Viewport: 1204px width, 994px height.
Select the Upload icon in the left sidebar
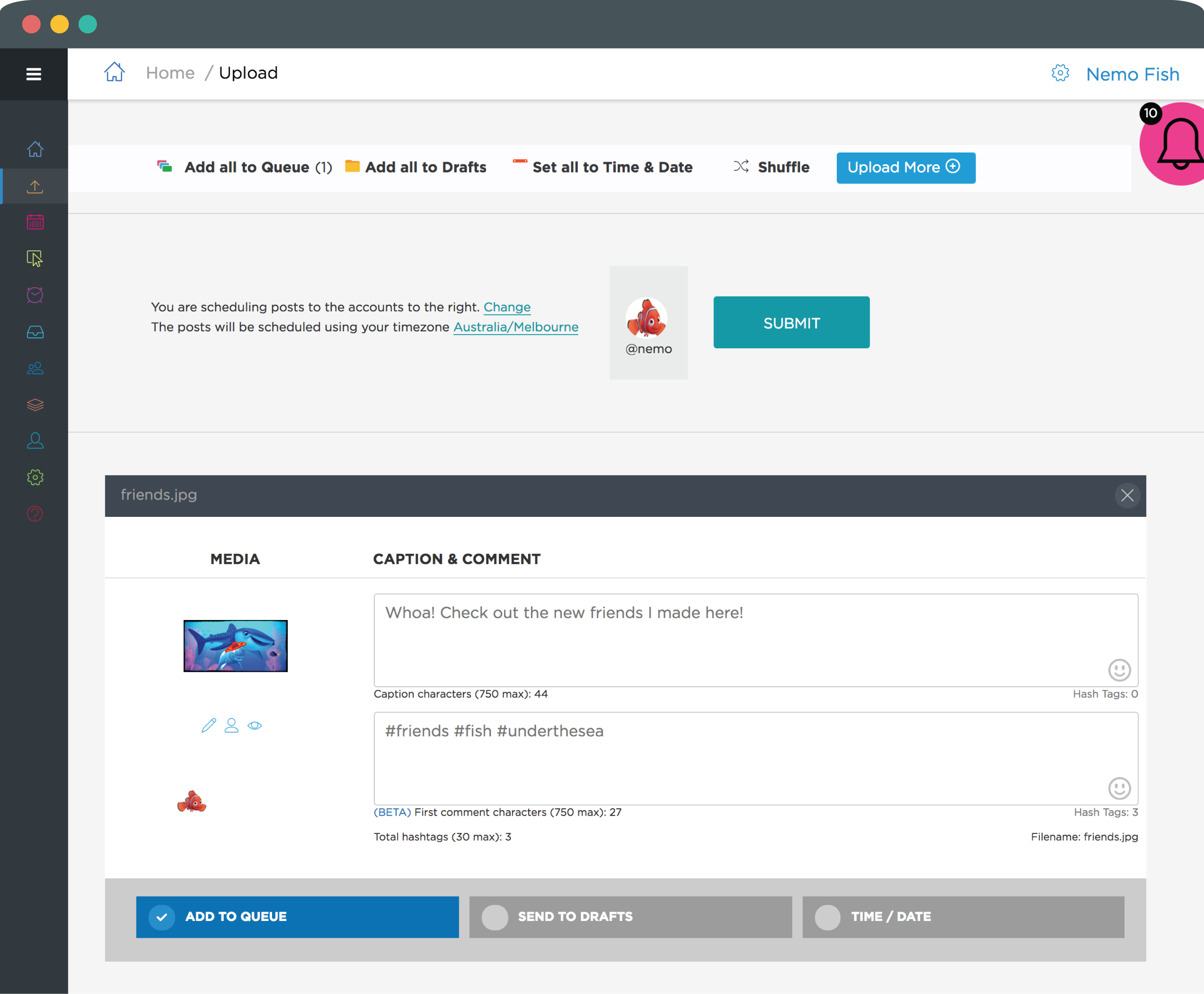click(x=35, y=186)
